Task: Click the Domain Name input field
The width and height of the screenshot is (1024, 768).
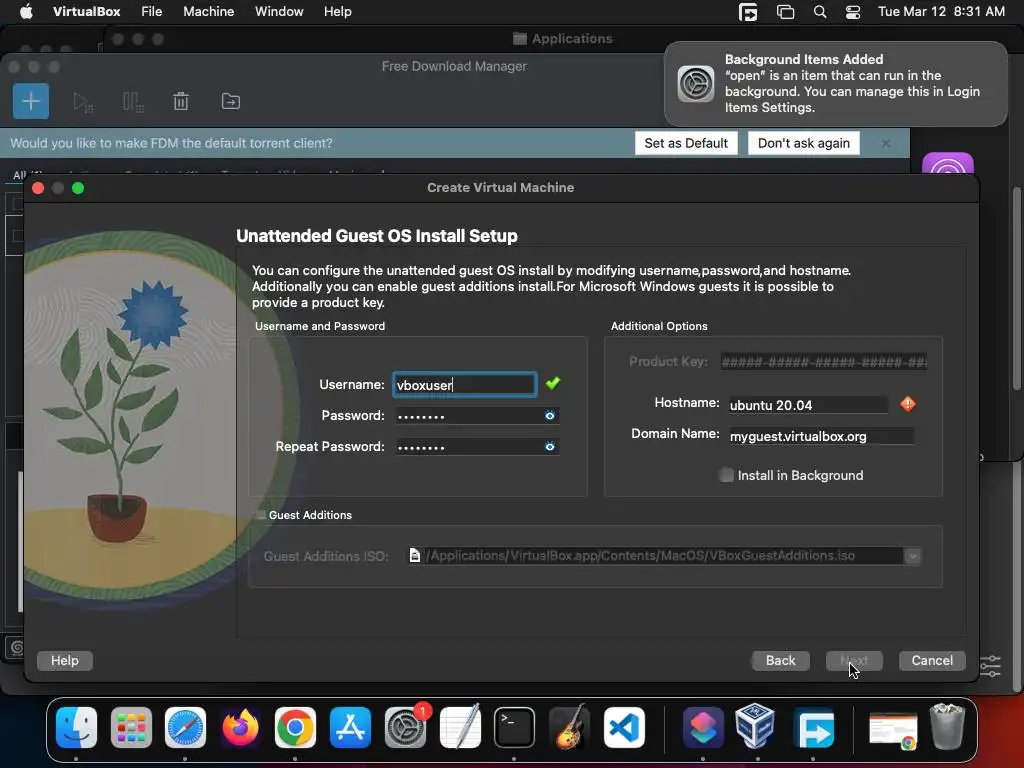Action: (821, 436)
